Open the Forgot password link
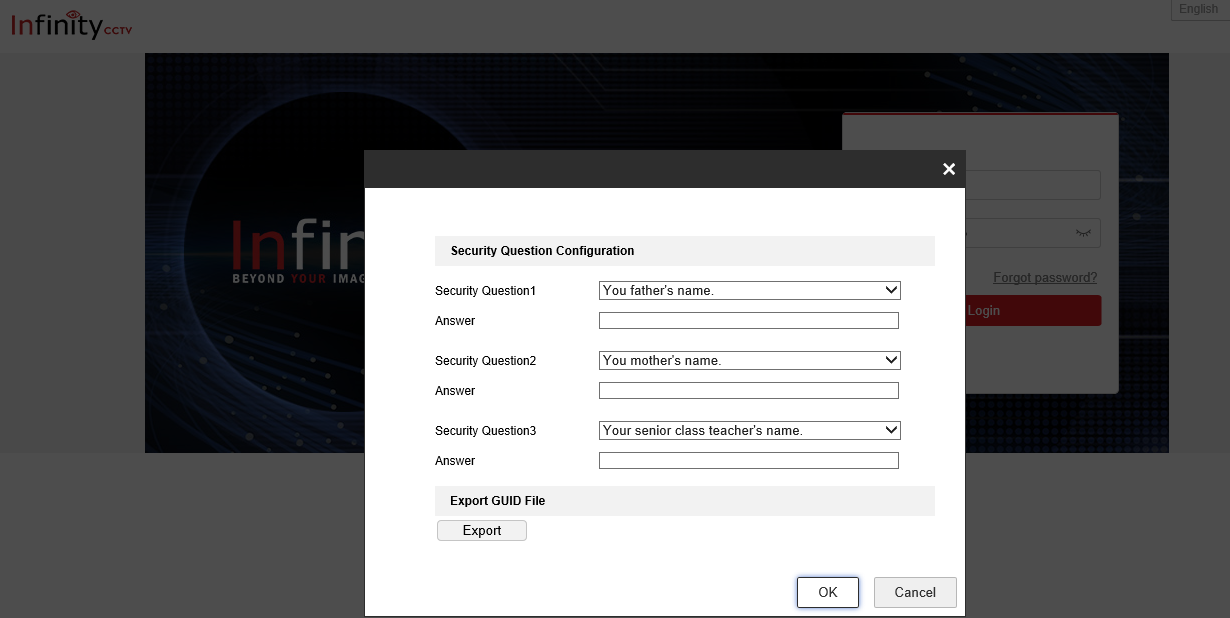Screen dimensions: 1230x618 pyautogui.click(x=1044, y=278)
